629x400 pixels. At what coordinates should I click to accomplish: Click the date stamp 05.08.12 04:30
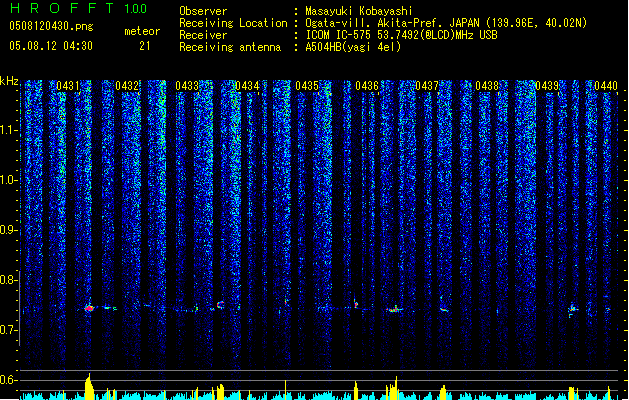click(x=51, y=46)
